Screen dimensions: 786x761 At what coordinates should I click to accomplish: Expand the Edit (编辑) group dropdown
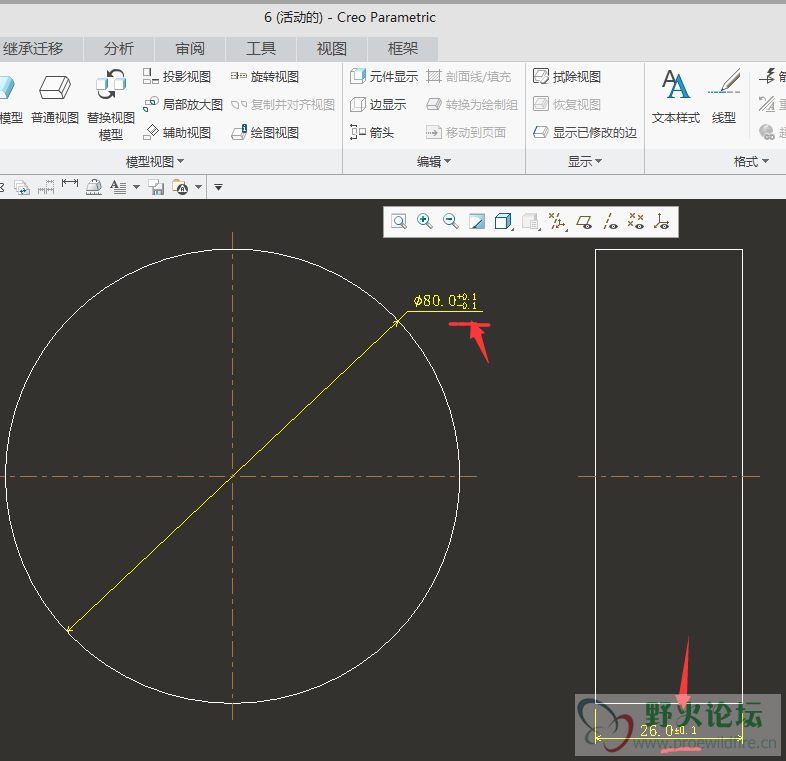(434, 162)
